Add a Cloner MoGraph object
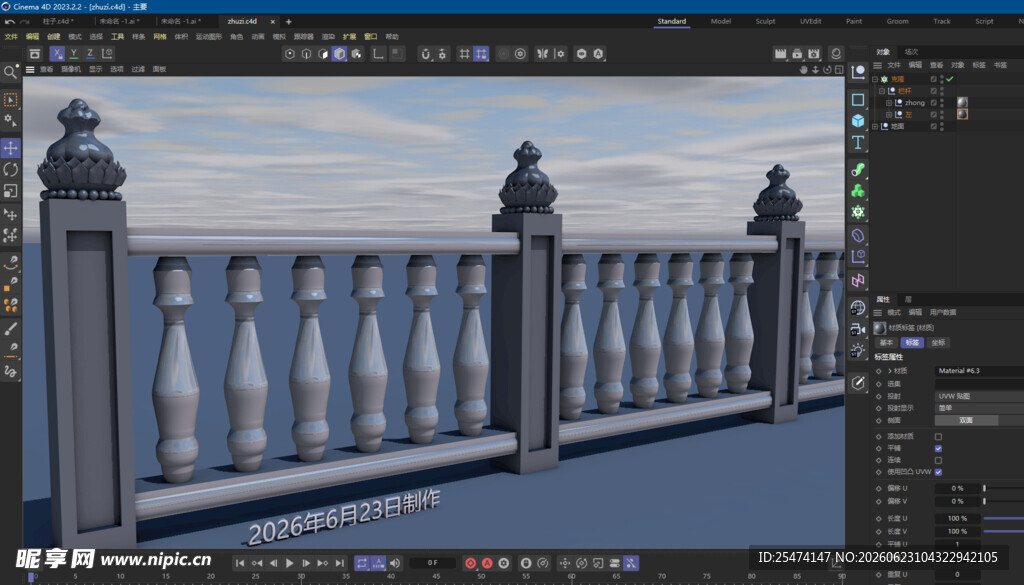This screenshot has height=585, width=1024. point(858,212)
